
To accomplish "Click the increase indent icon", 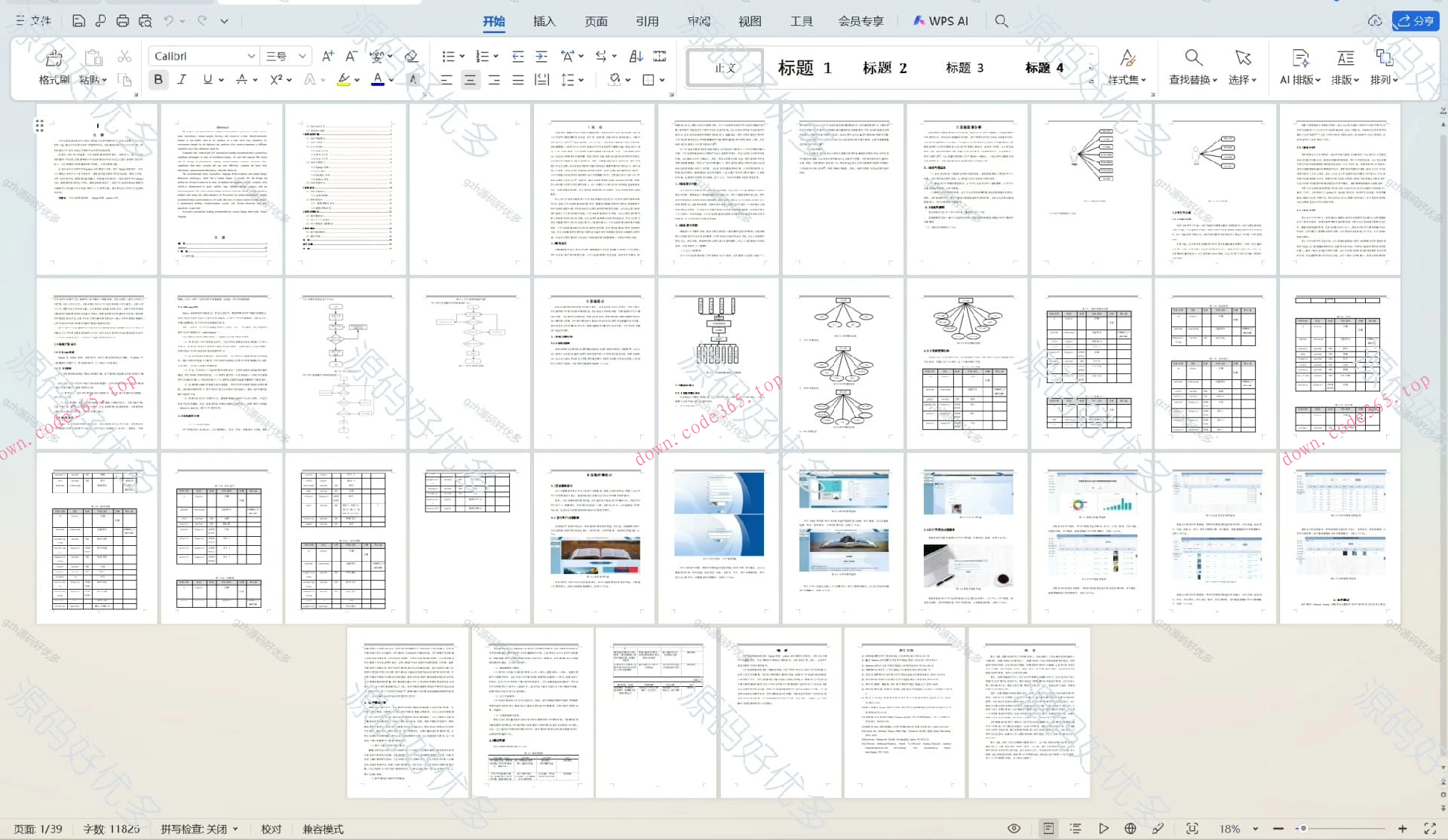I will [541, 56].
